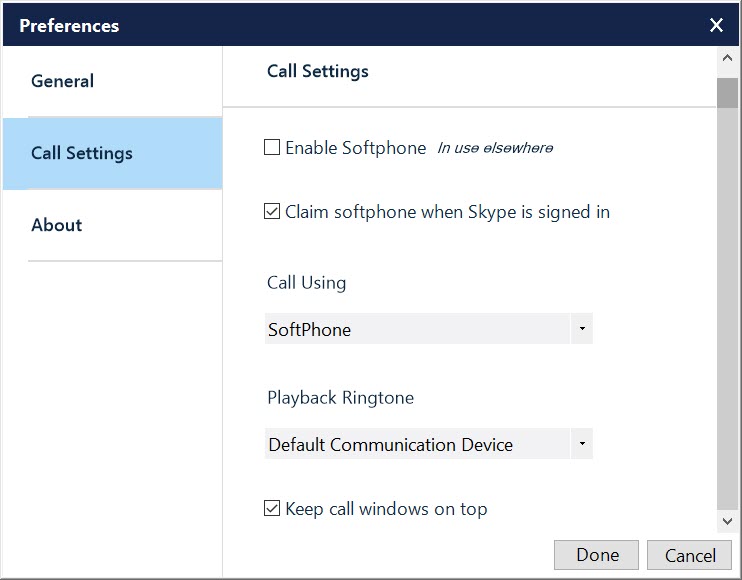Uncheck Claim softphone when Skype is signed in
Viewport: 742px width, 580px height.
(272, 212)
